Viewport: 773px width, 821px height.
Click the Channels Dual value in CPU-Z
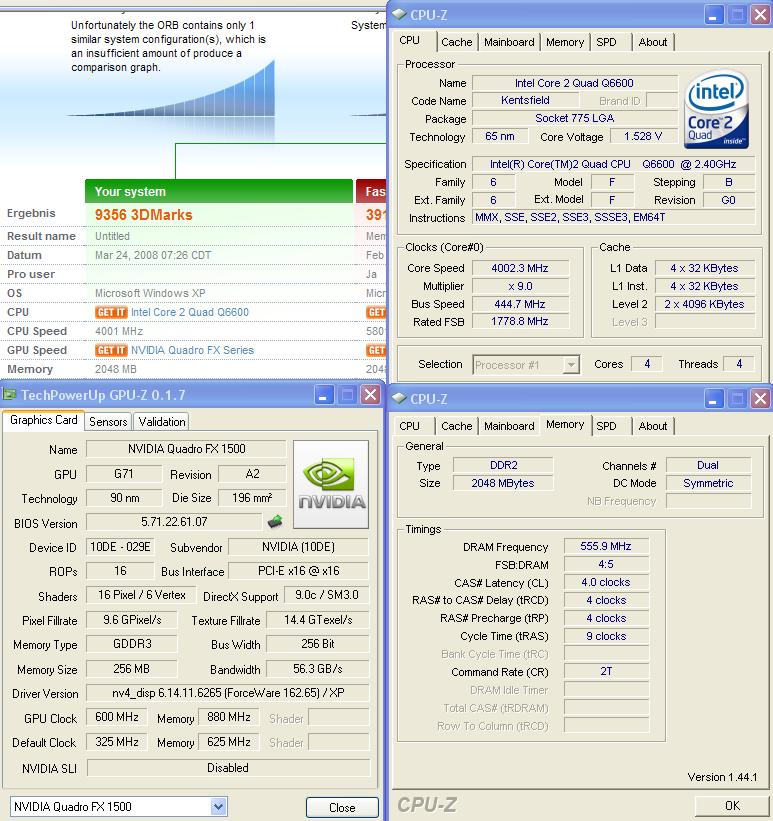(708, 465)
